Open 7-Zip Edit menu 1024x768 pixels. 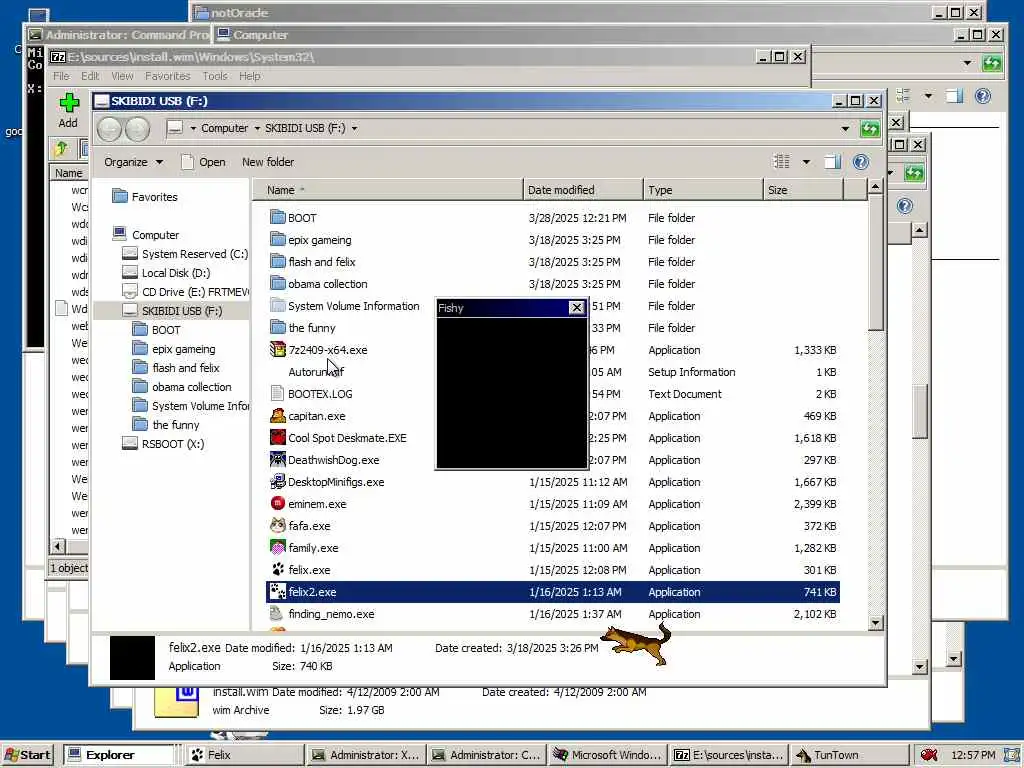click(89, 76)
